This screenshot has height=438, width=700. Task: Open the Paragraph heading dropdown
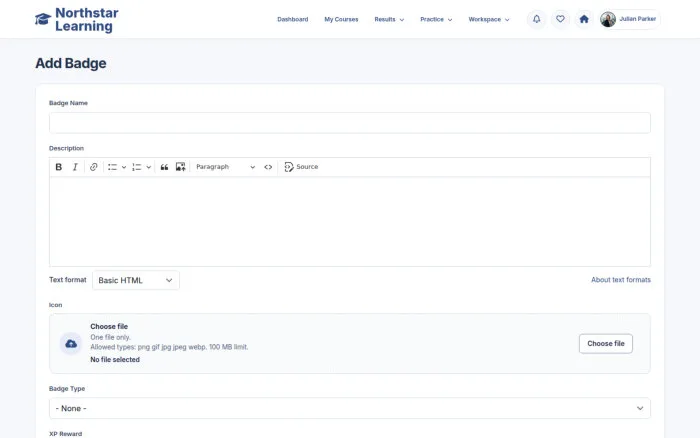[225, 167]
